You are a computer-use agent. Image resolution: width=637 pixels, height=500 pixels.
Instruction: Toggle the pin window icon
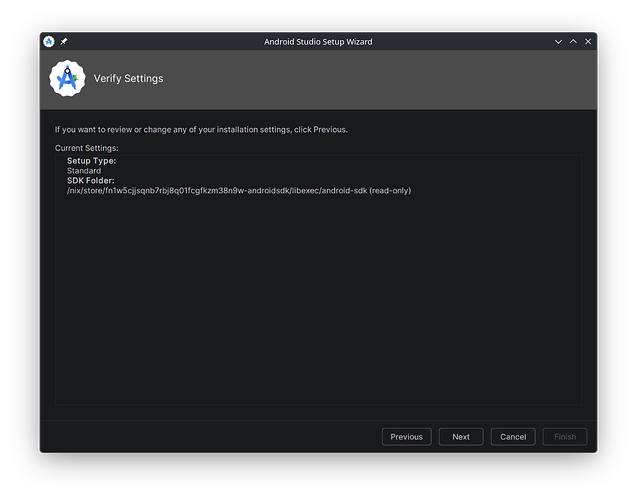(64, 41)
